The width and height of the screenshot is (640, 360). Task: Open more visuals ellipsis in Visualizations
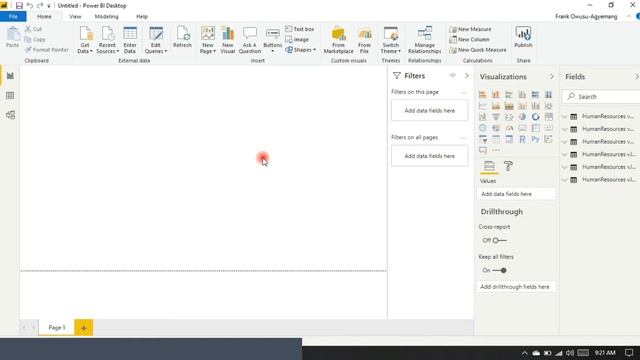496,150
